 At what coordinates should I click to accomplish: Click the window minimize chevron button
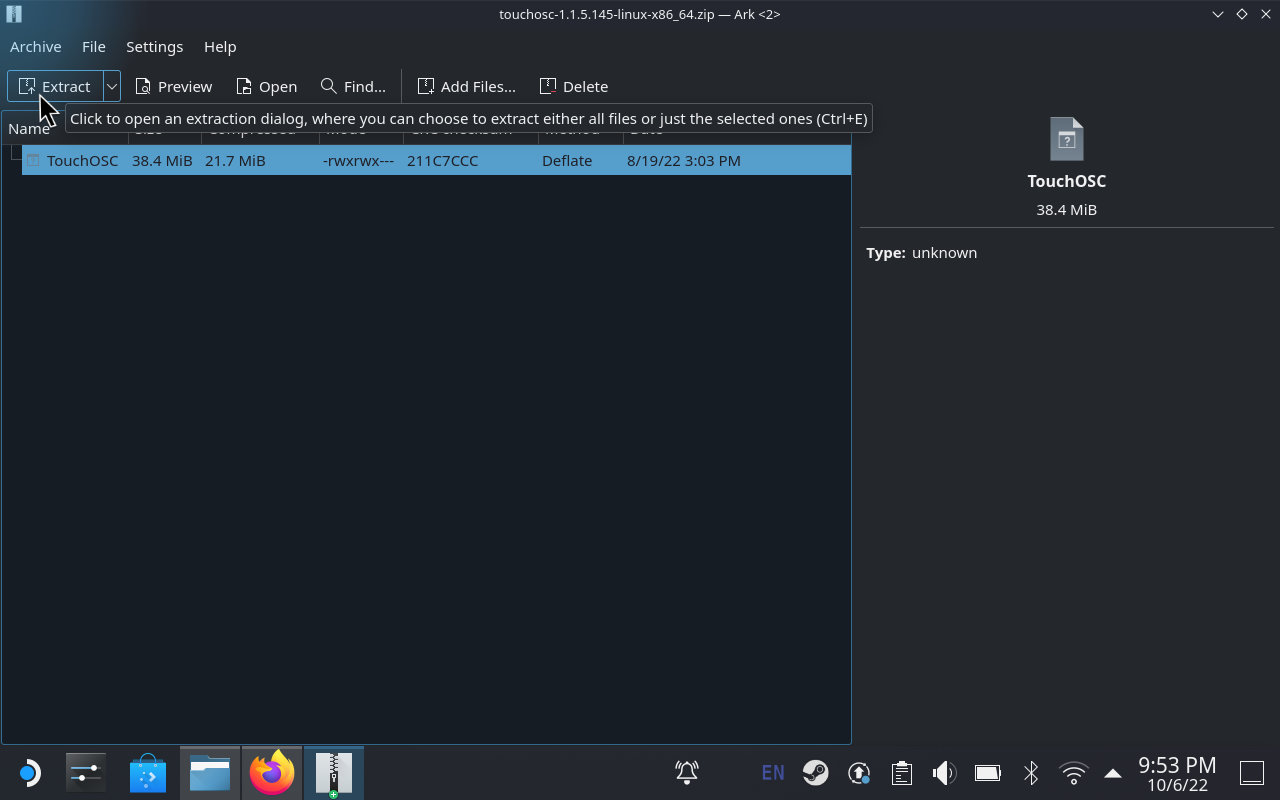pos(1218,14)
